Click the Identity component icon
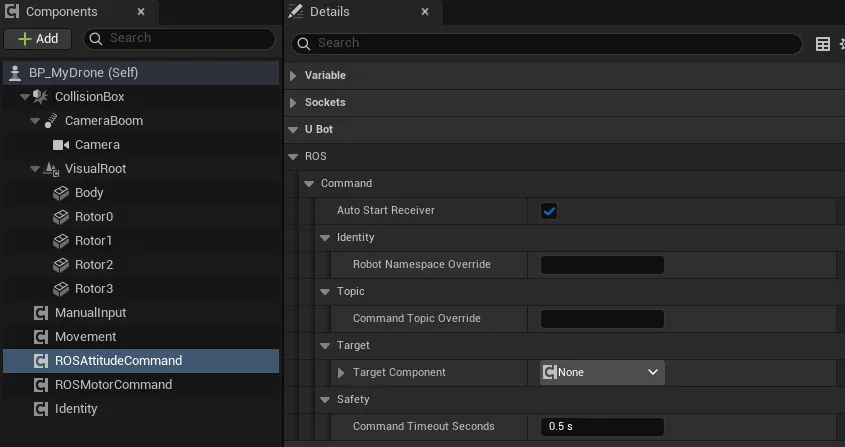Screen dimensions: 845x447 point(41,409)
